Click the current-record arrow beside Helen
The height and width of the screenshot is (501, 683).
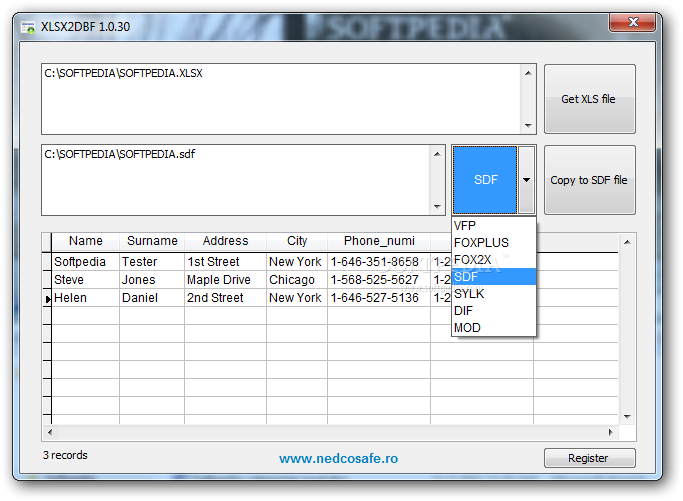click(47, 299)
